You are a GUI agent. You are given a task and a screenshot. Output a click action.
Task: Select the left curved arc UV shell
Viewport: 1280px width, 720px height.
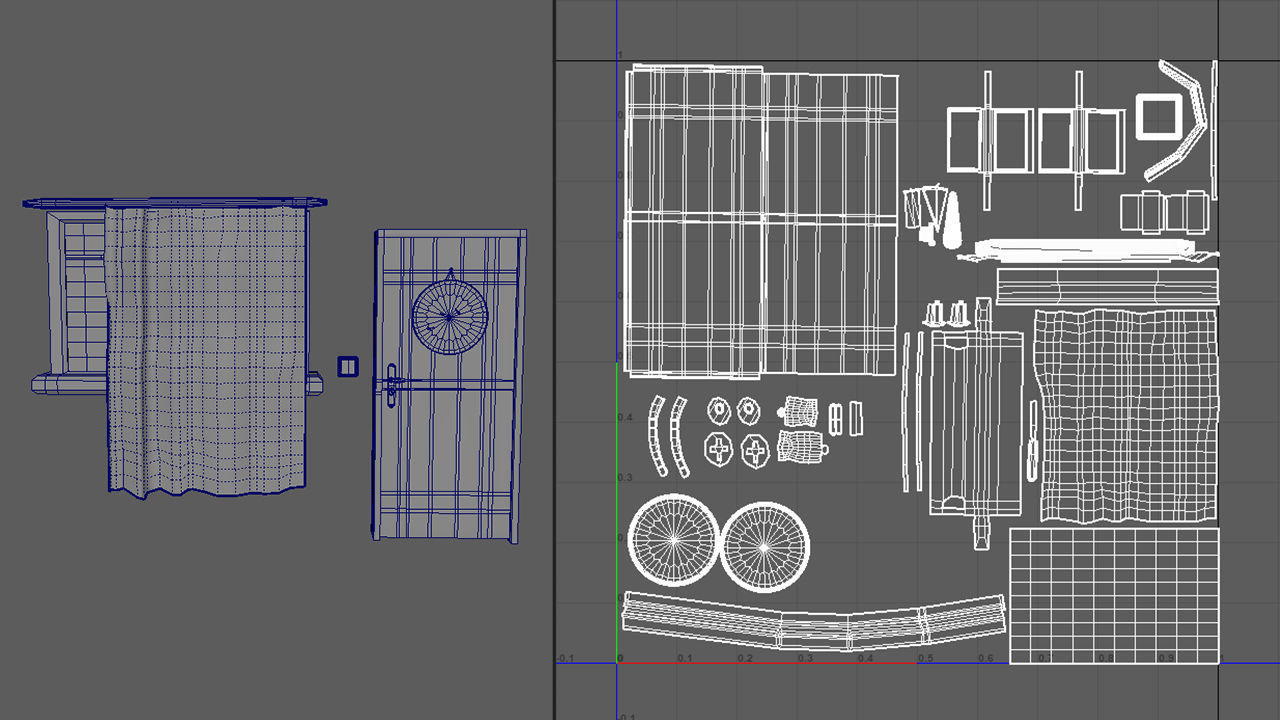click(x=655, y=436)
